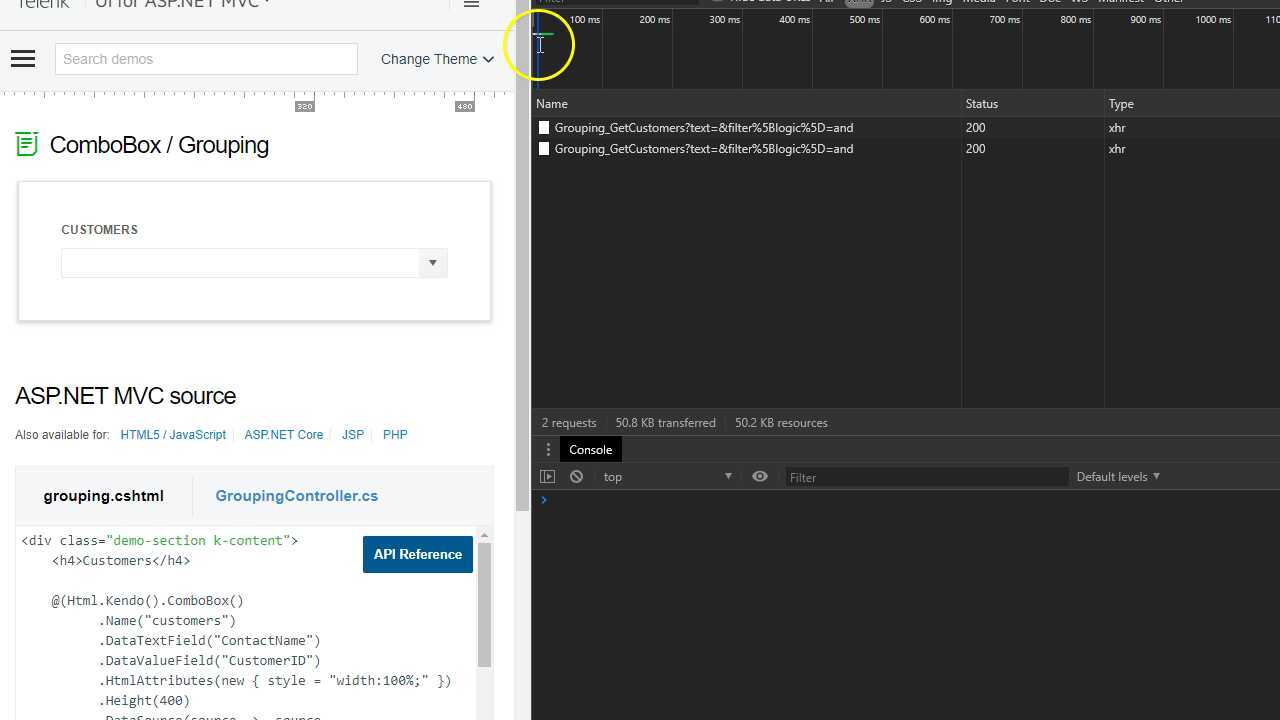The image size is (1280, 720).
Task: Clear the browser console messages
Action: pos(576,477)
